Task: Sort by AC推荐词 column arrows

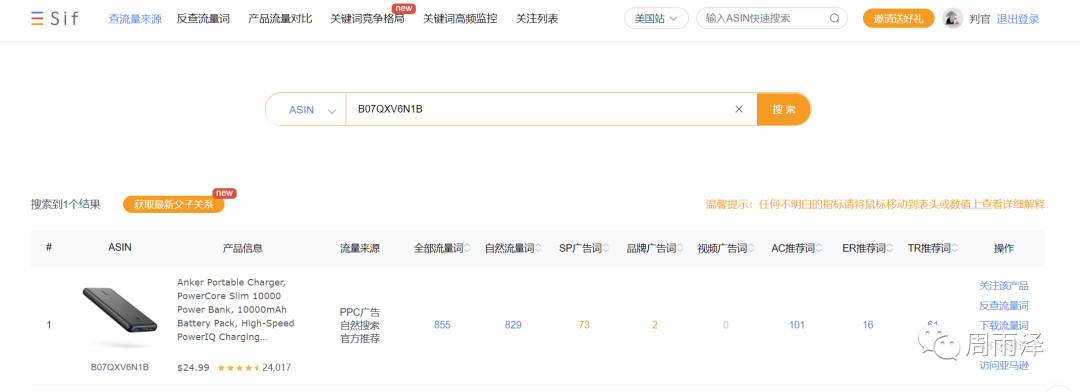Action: coord(820,248)
